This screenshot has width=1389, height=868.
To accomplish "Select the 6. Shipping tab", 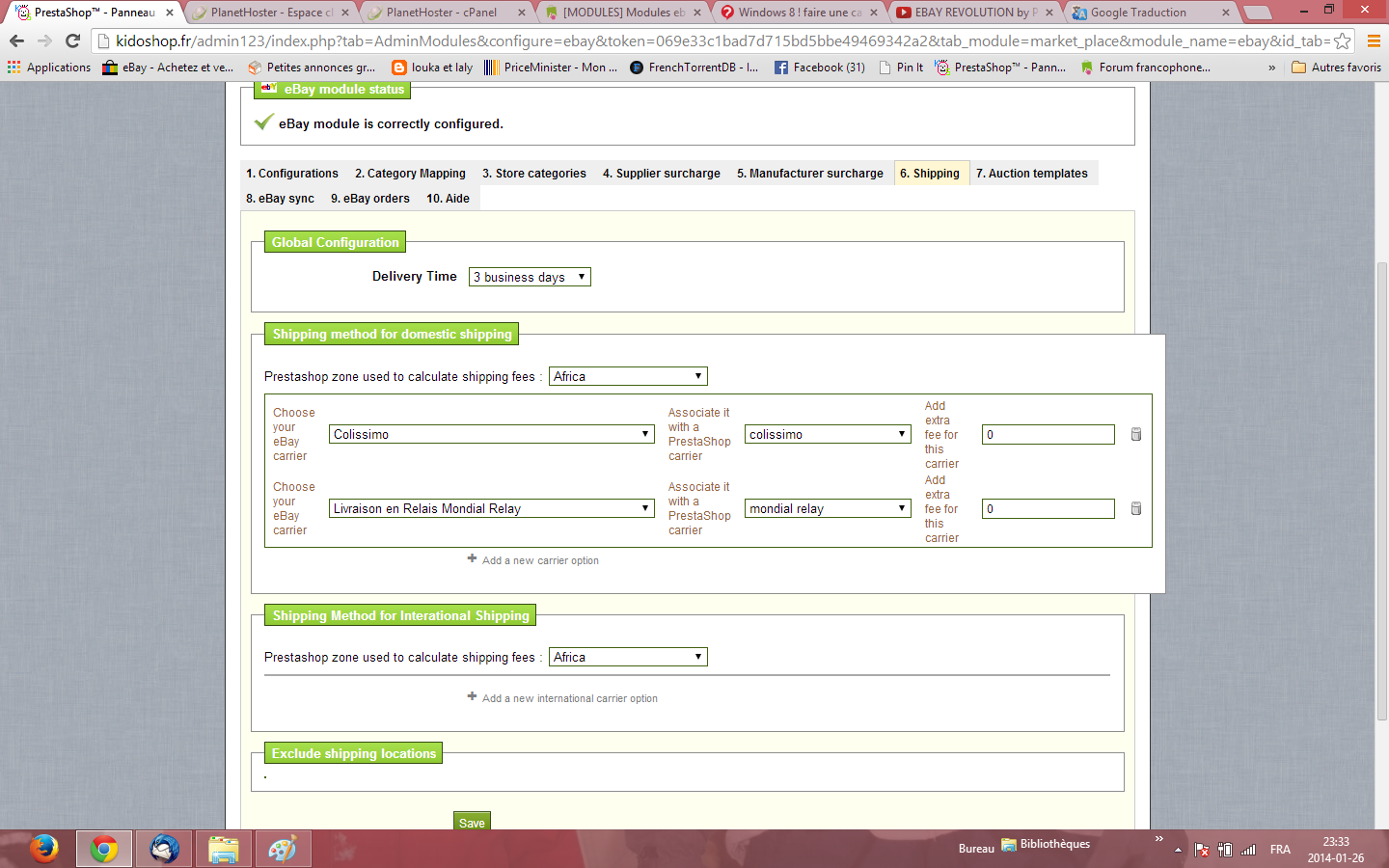I will tap(930, 174).
